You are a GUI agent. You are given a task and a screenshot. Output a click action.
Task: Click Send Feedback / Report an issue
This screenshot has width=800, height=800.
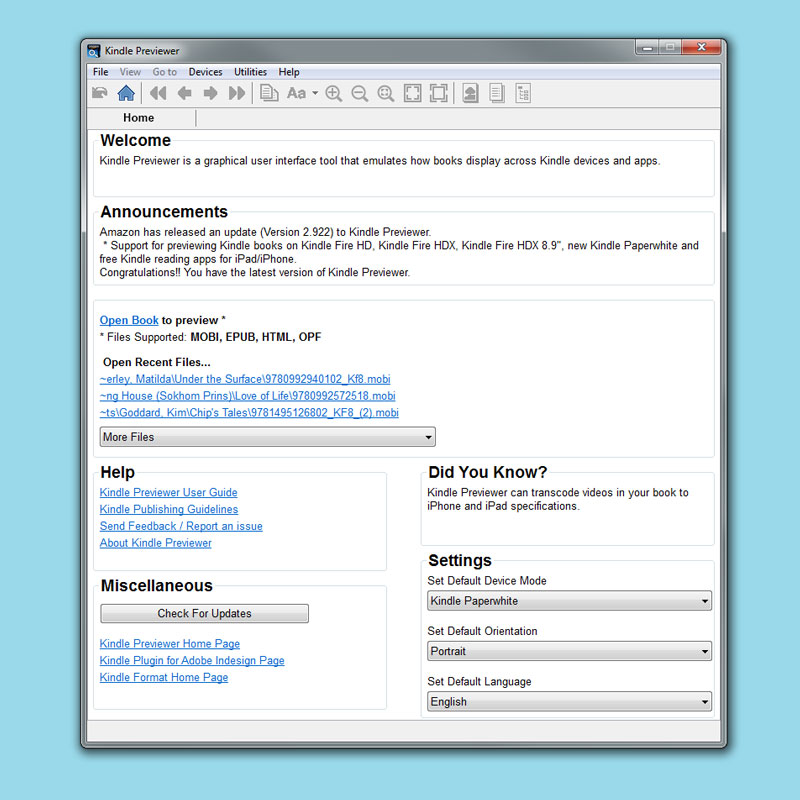181,526
